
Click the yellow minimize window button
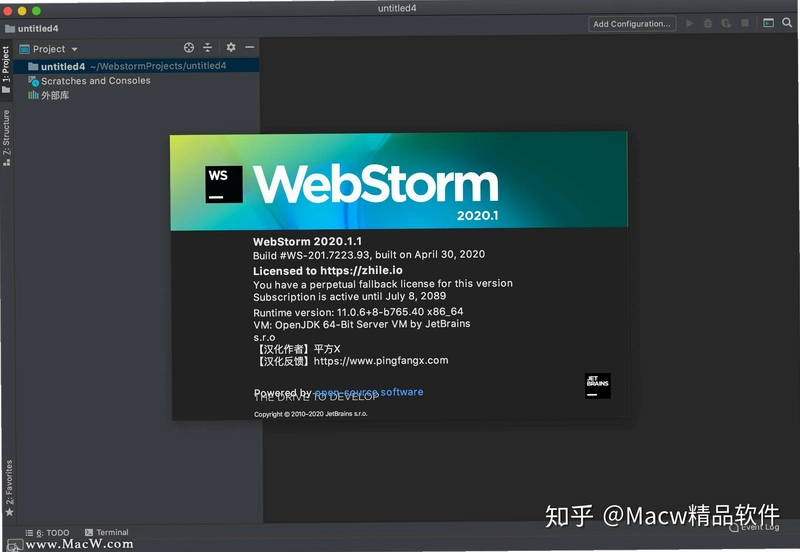pyautogui.click(x=22, y=10)
